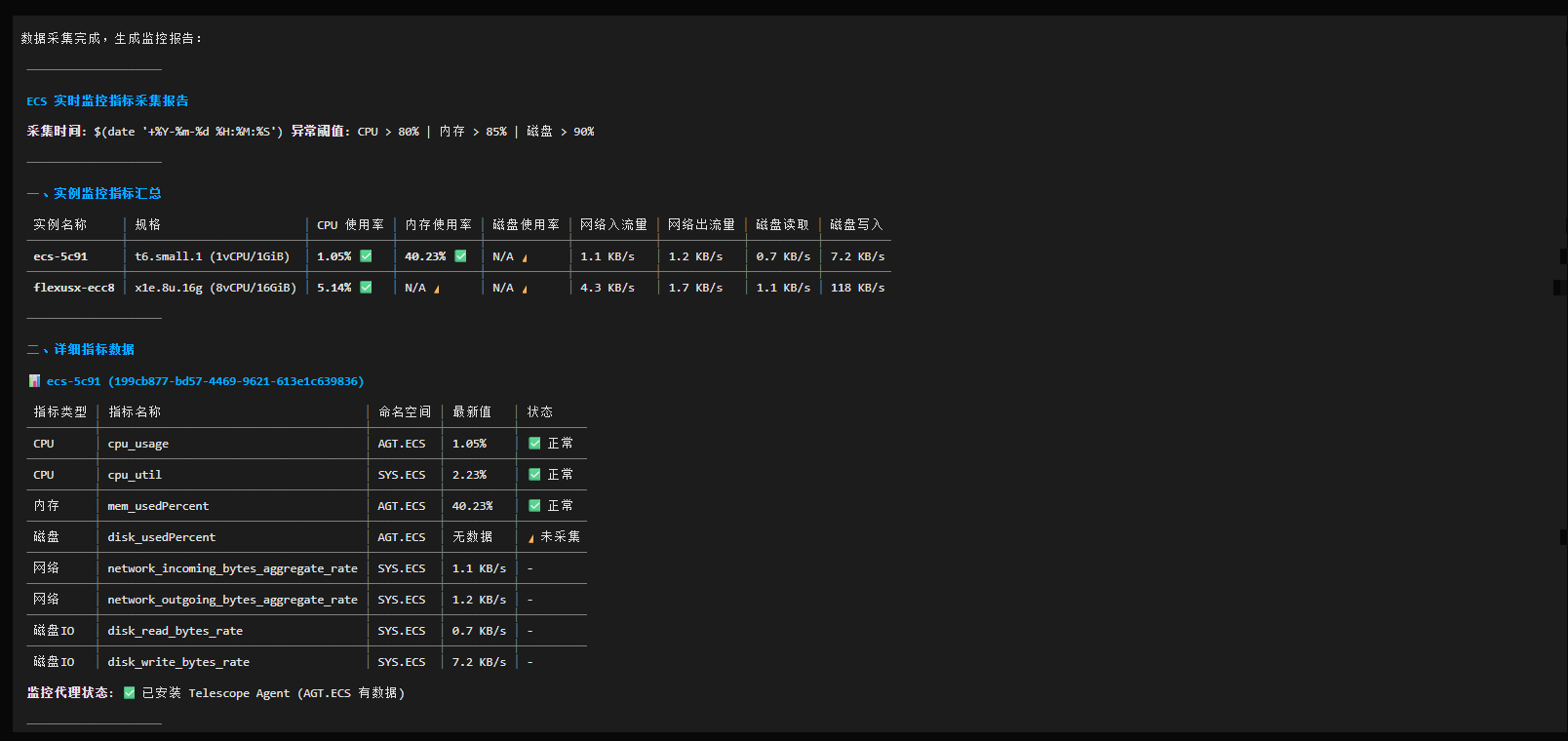Click the 采集时间 label
This screenshot has height=741, width=1568.
pos(55,132)
